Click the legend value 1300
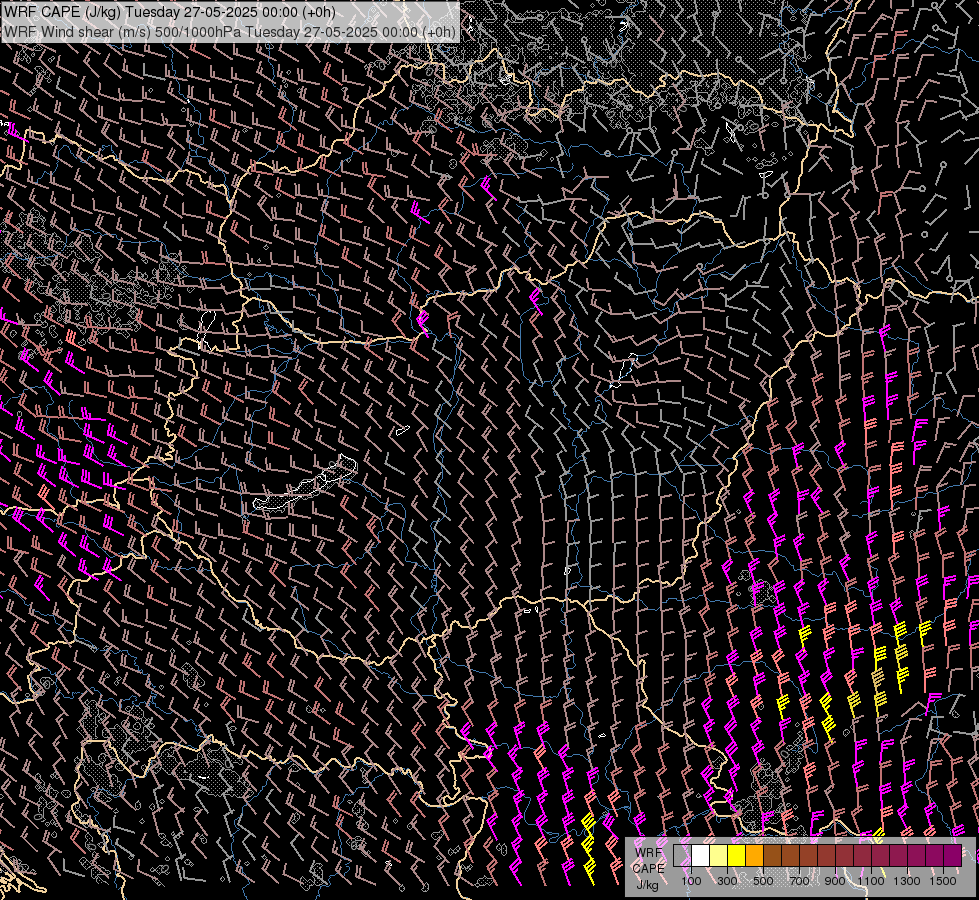 pyautogui.click(x=907, y=881)
